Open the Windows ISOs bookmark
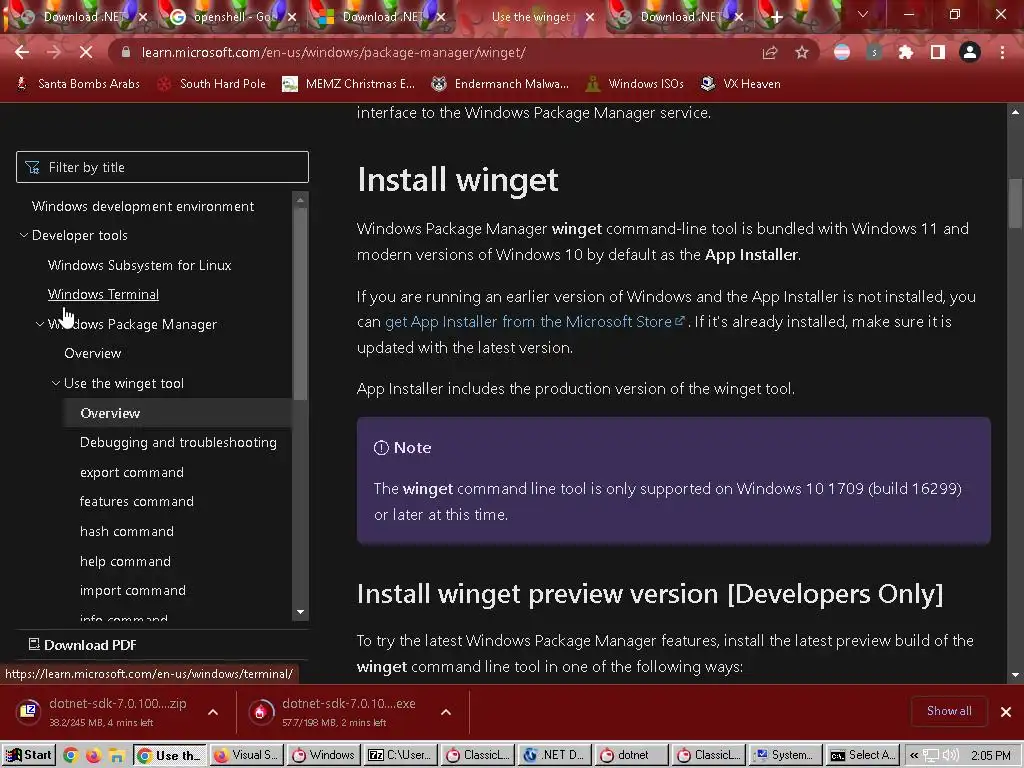This screenshot has width=1024, height=768. 635,84
